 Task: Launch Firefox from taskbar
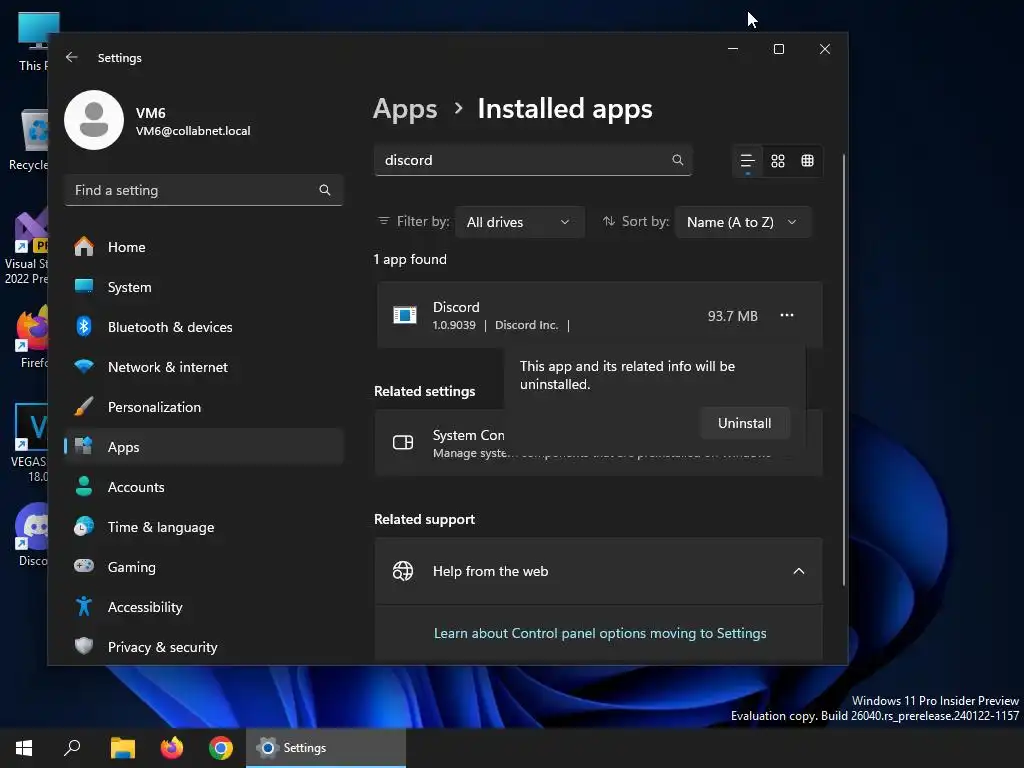(172, 748)
